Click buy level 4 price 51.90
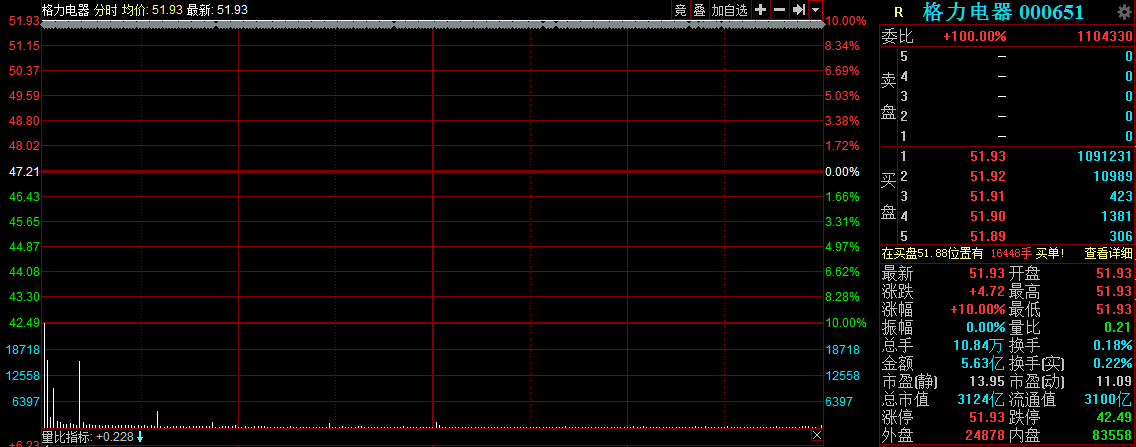The height and width of the screenshot is (447, 1136). [x=987, y=216]
